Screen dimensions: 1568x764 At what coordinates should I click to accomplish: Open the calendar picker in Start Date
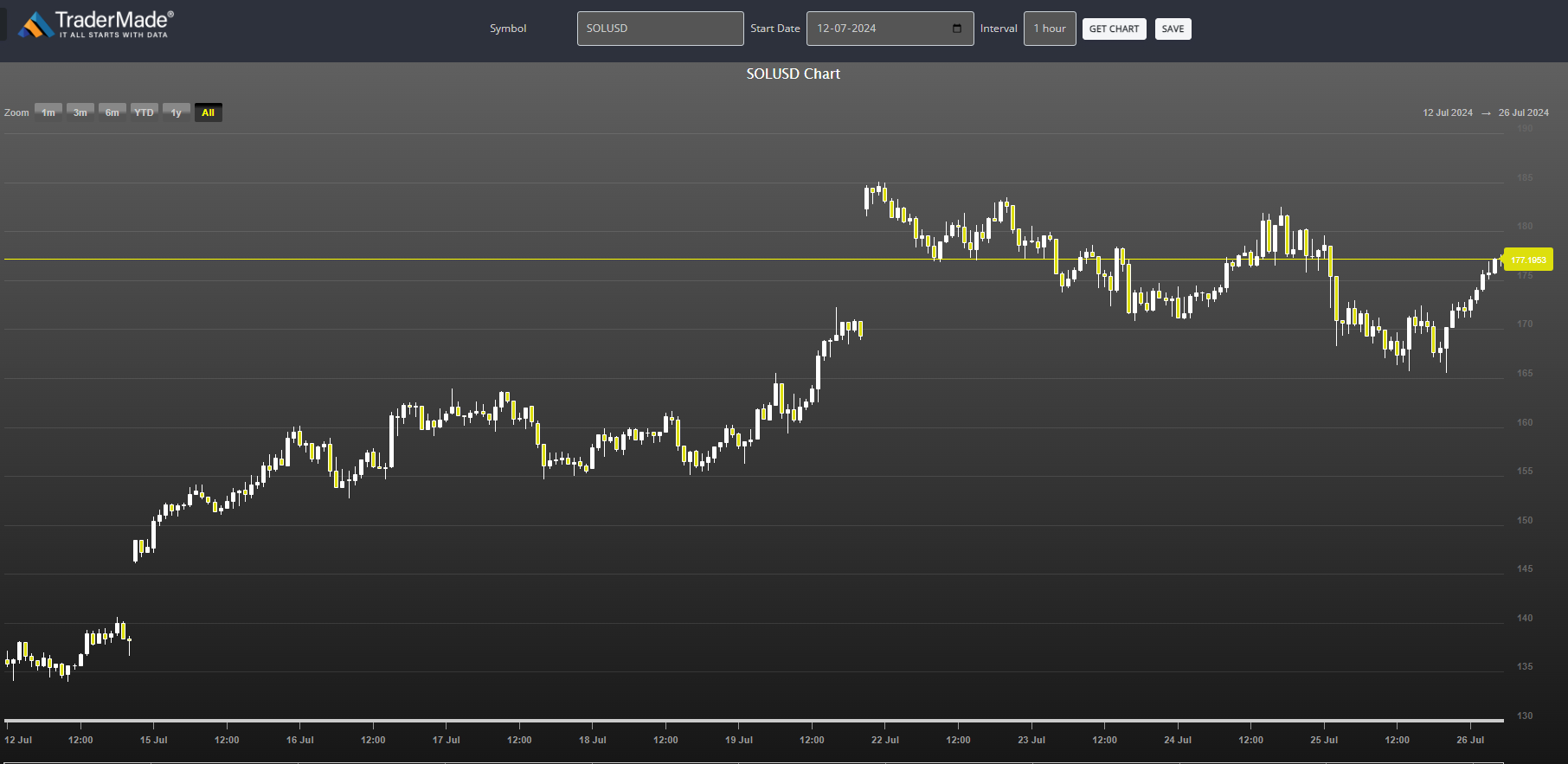(x=957, y=29)
